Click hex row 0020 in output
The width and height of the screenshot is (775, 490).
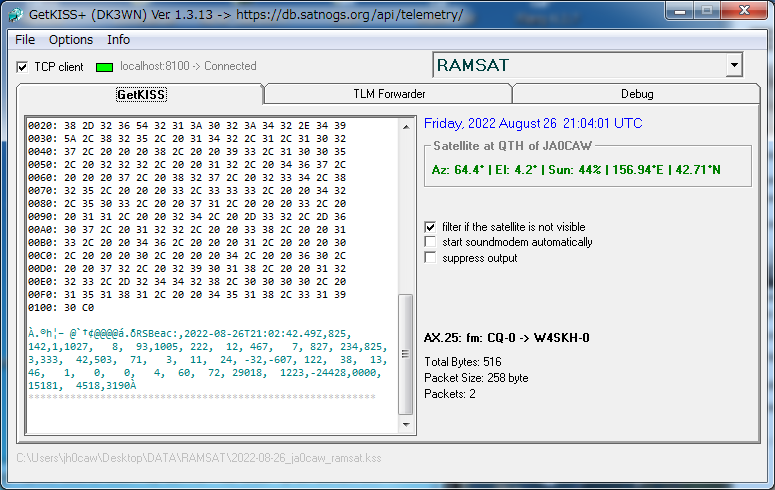187,126
